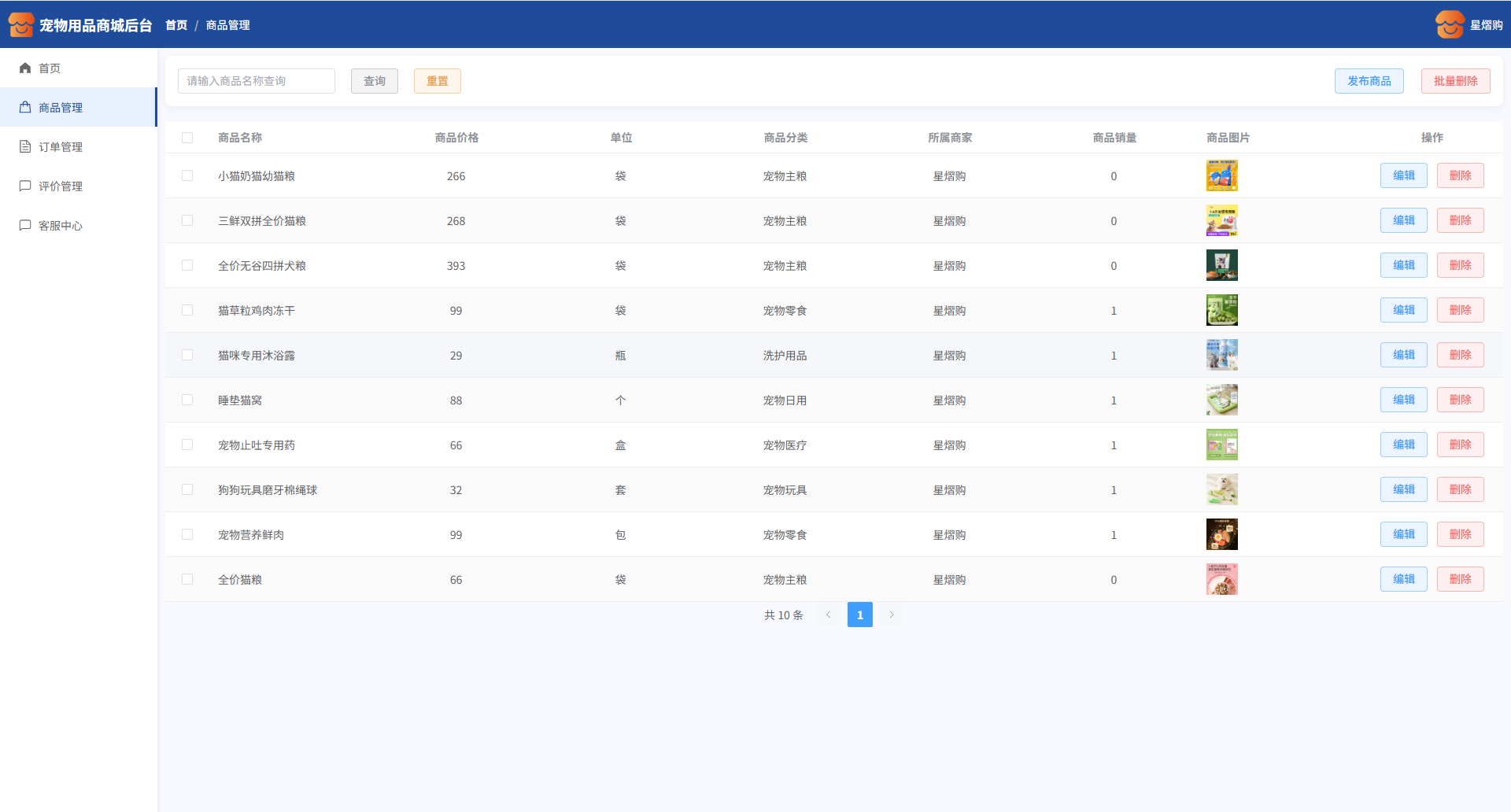Click the customer service center icon
Screen dimensions: 1511x812
coord(25,226)
